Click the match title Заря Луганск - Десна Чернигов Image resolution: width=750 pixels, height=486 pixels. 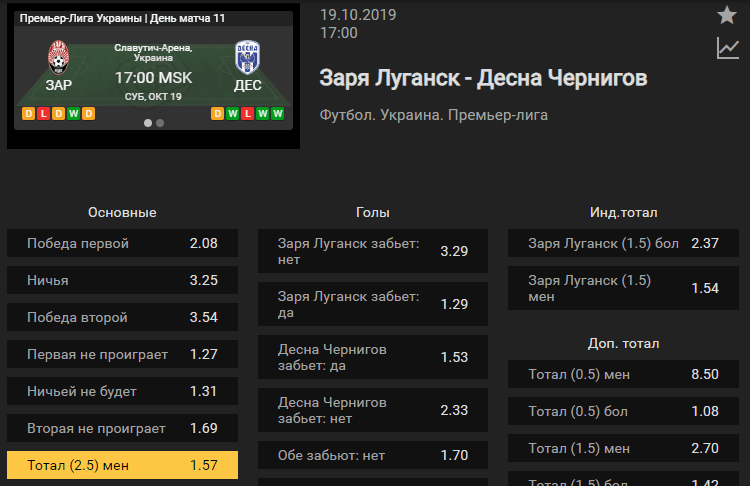[x=483, y=78]
